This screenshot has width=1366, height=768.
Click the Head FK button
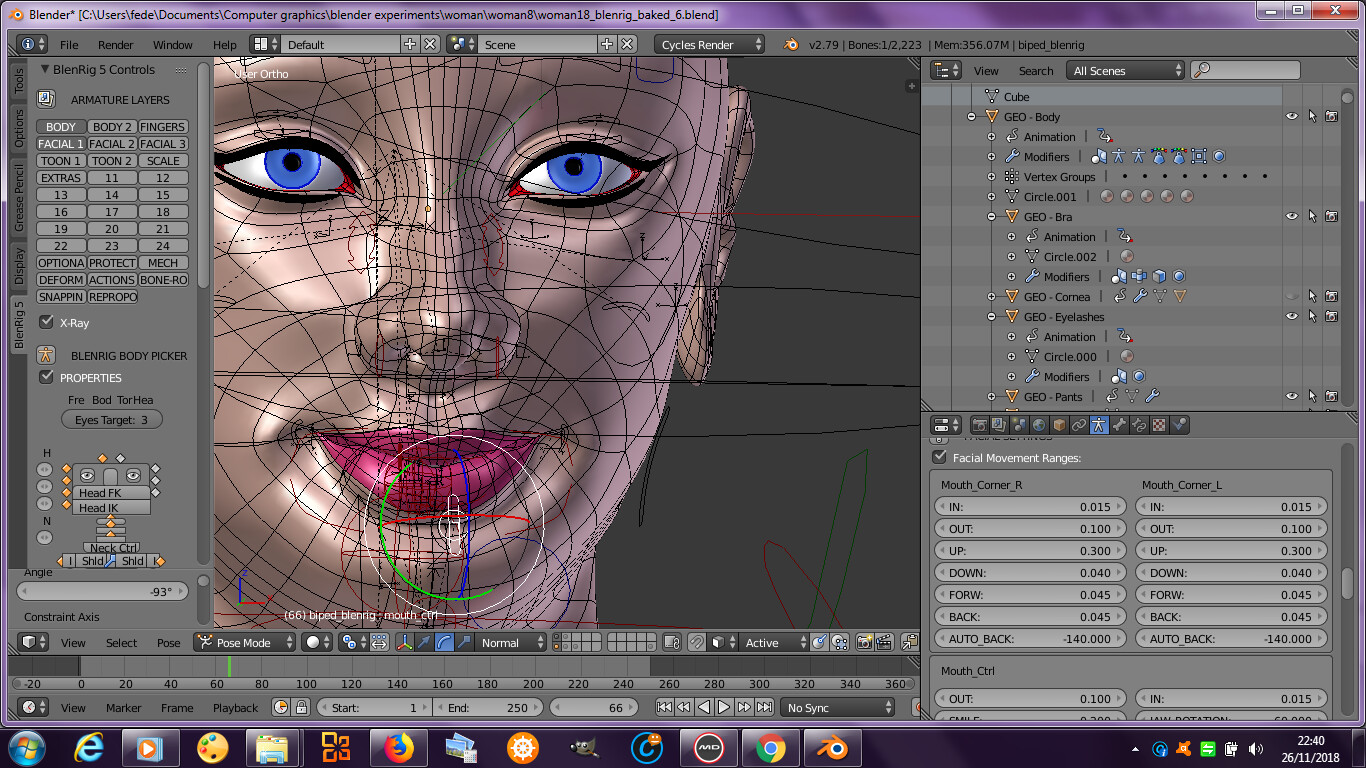pyautogui.click(x=111, y=493)
